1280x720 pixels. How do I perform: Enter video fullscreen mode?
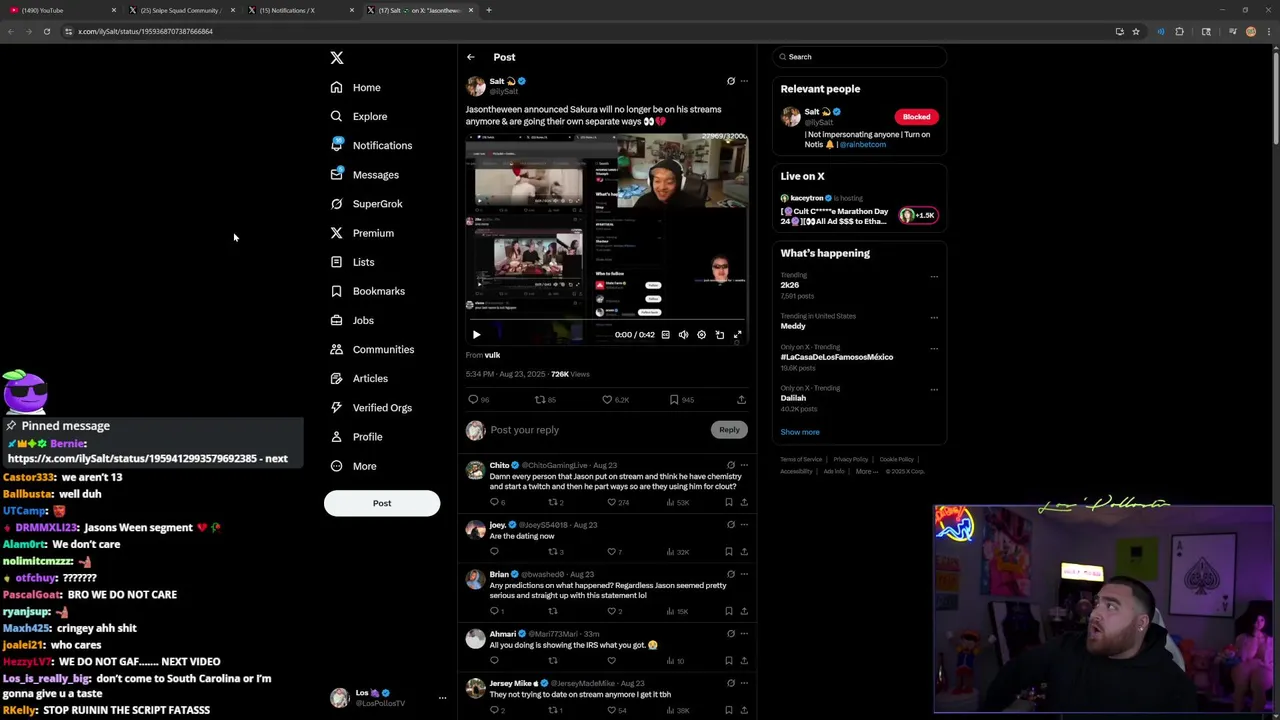click(x=738, y=335)
